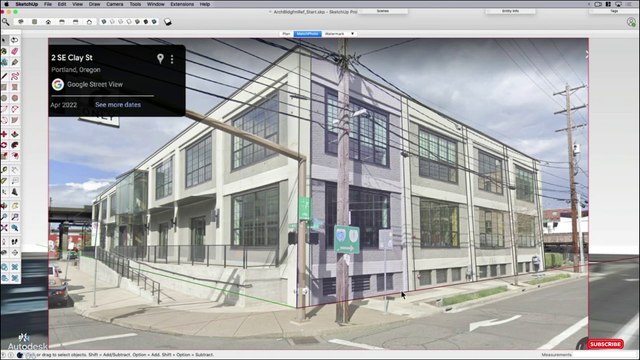Image resolution: width=640 pixels, height=360 pixels.
Task: Open the Window menu
Action: tap(156, 4)
